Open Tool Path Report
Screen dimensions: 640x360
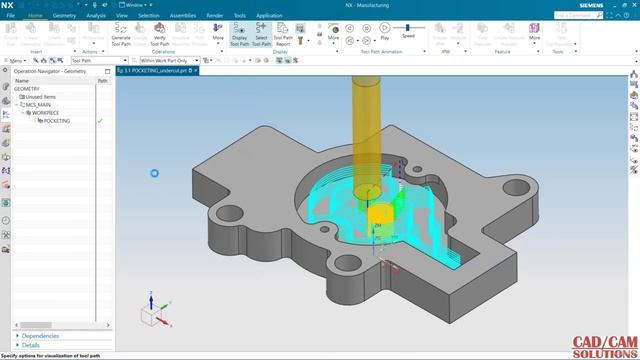283,34
